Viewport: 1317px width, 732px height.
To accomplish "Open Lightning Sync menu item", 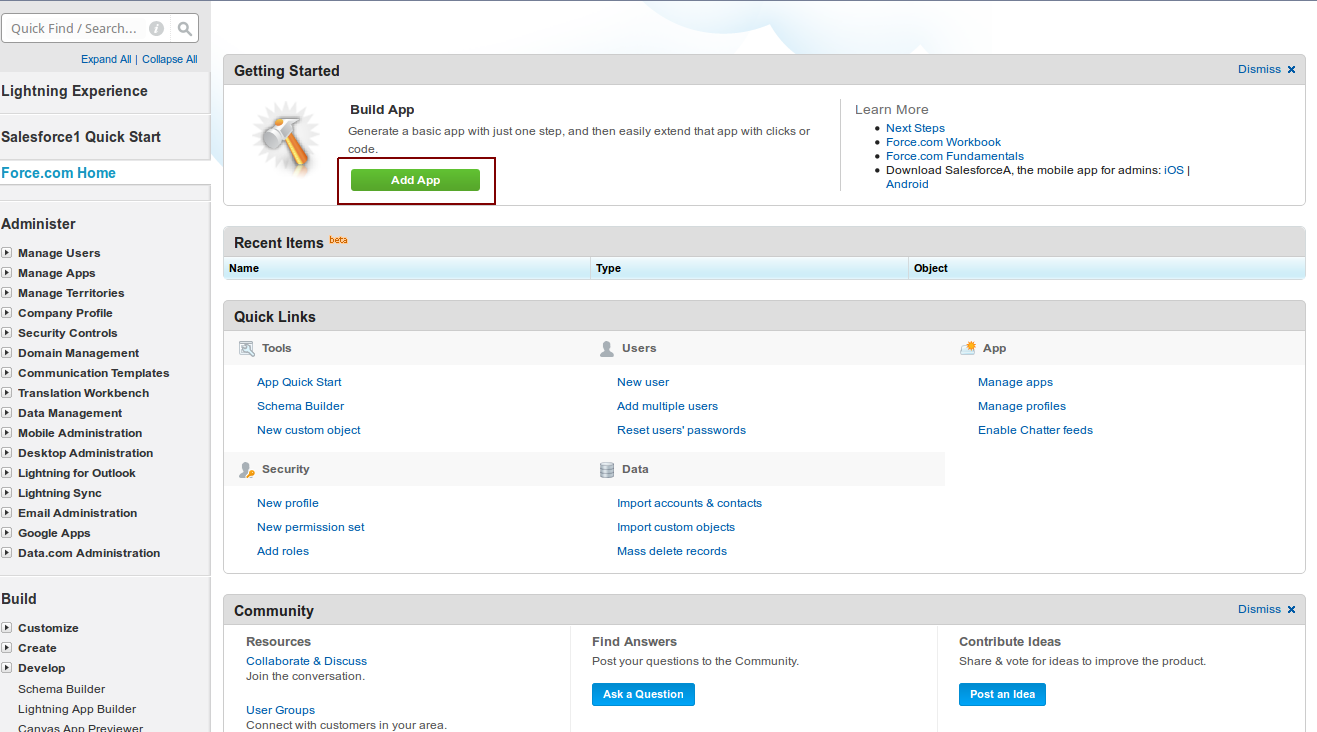I will 59,493.
